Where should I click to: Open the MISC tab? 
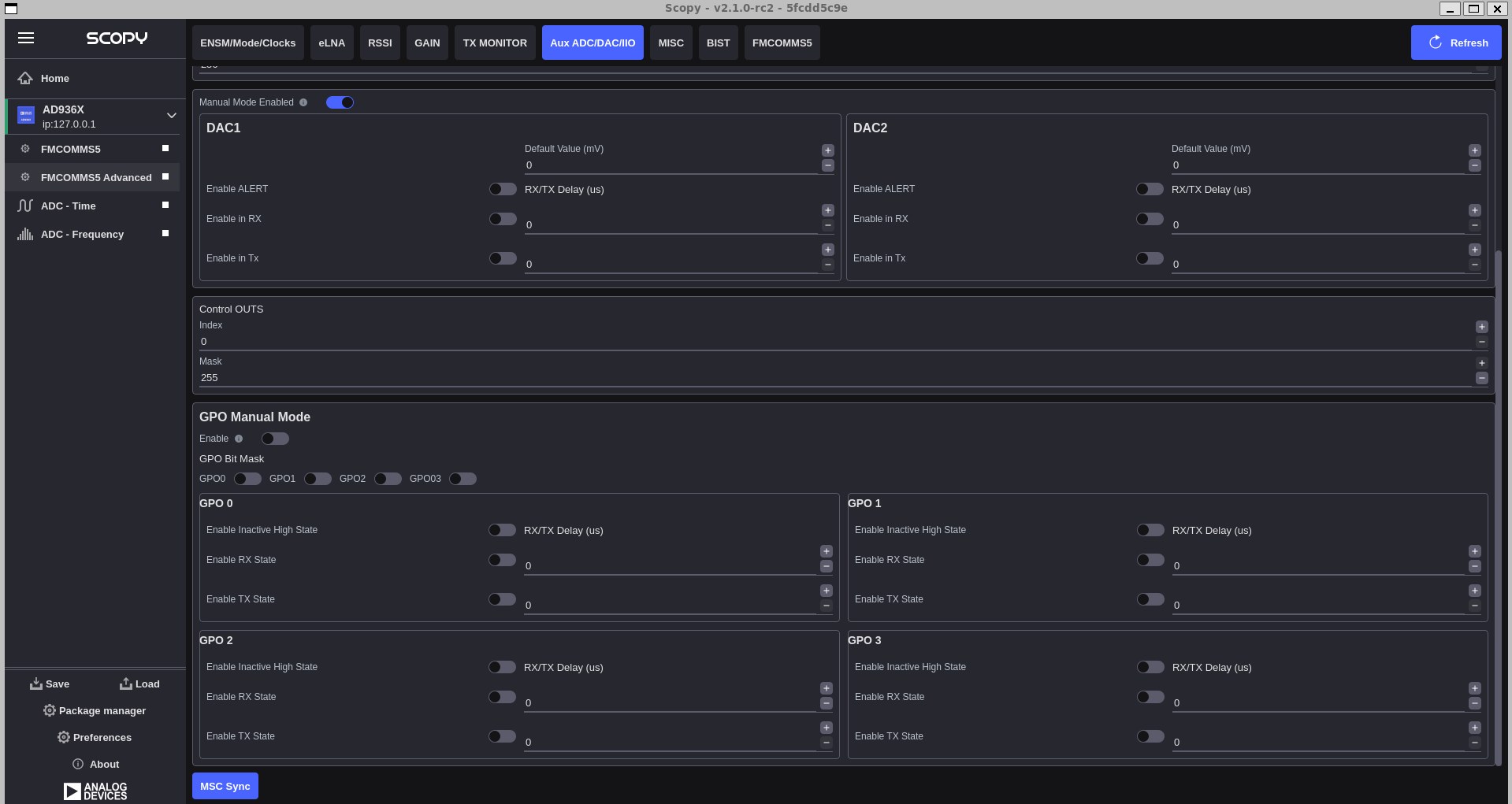point(671,43)
